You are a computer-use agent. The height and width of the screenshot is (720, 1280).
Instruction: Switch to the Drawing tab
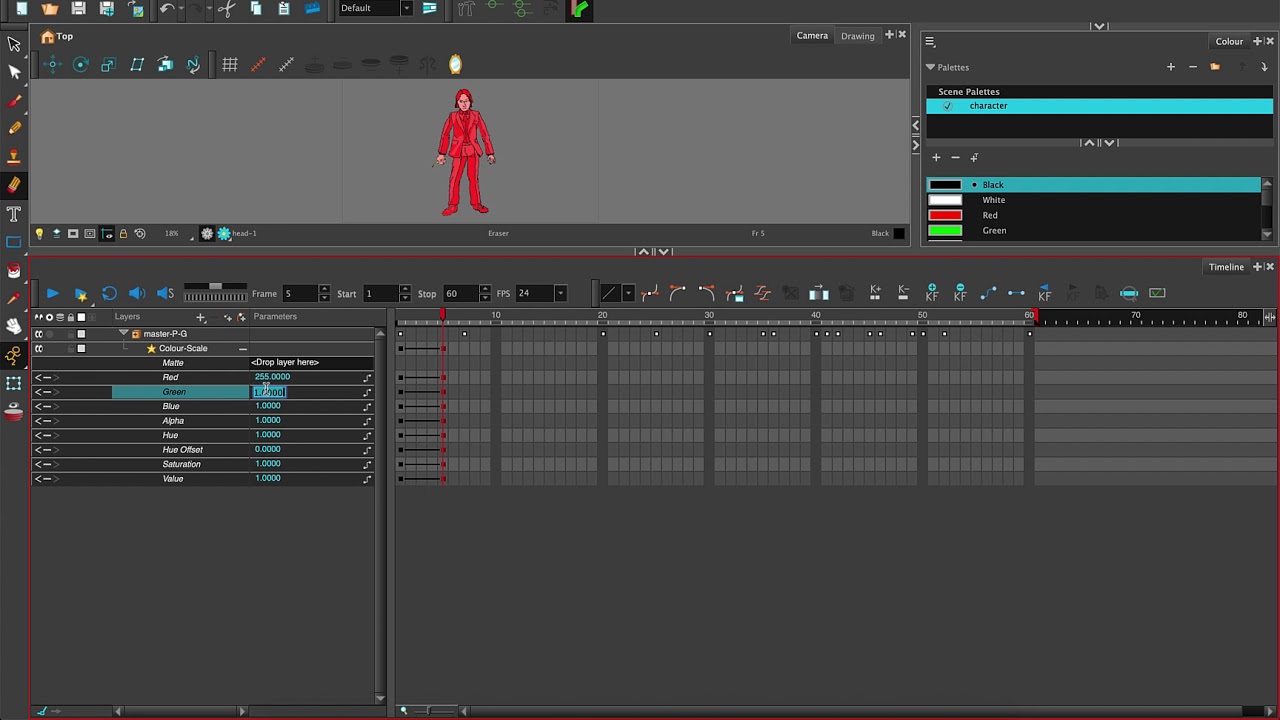coord(857,36)
